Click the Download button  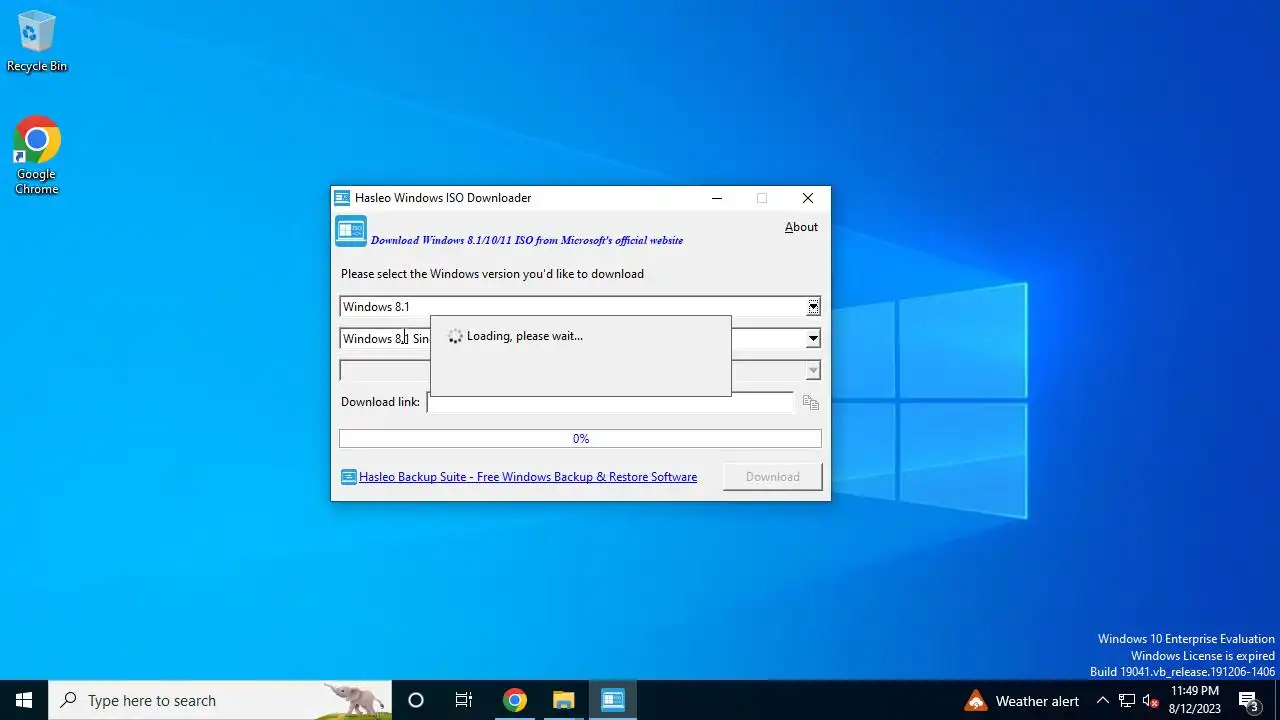point(773,477)
